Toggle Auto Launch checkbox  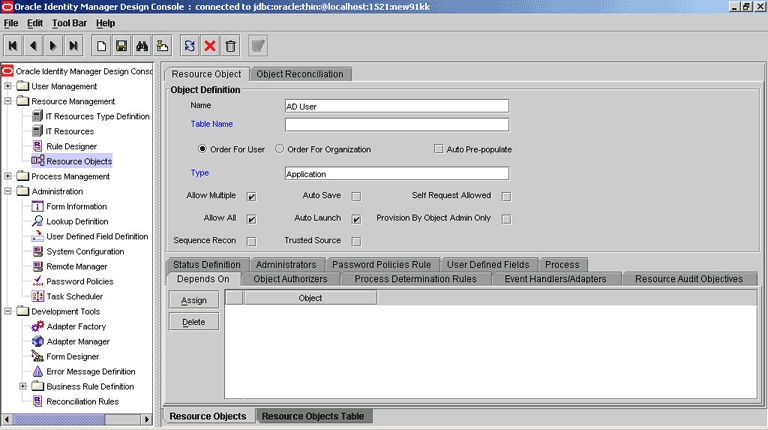point(357,219)
